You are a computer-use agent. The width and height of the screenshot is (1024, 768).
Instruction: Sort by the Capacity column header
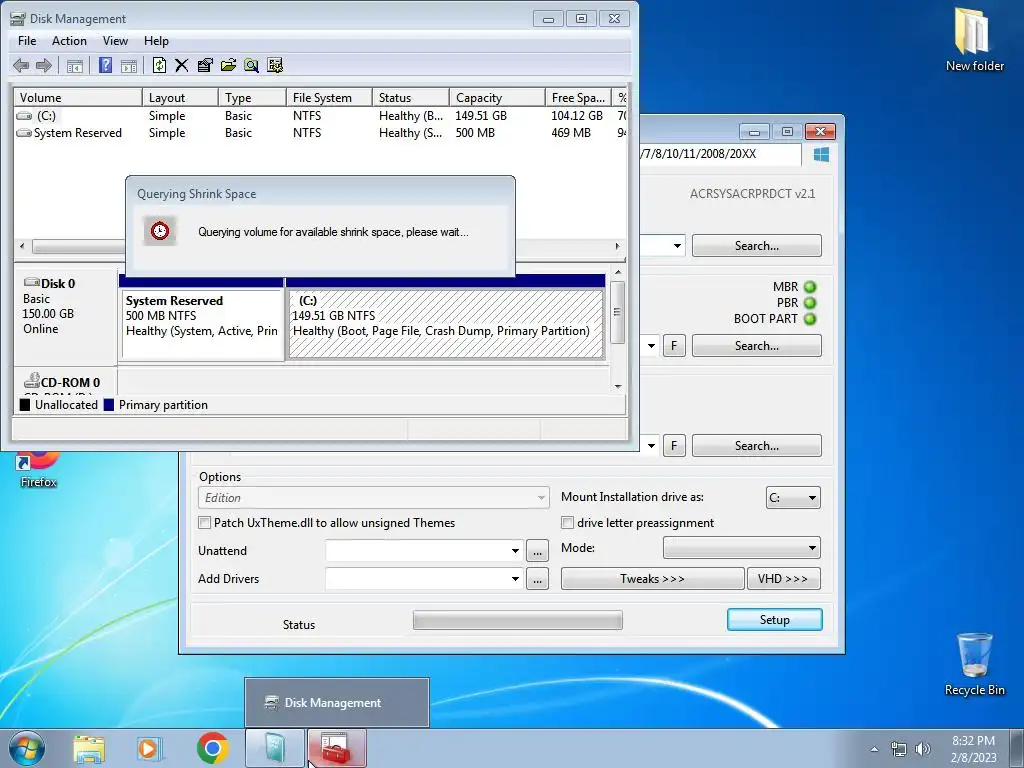coord(497,97)
